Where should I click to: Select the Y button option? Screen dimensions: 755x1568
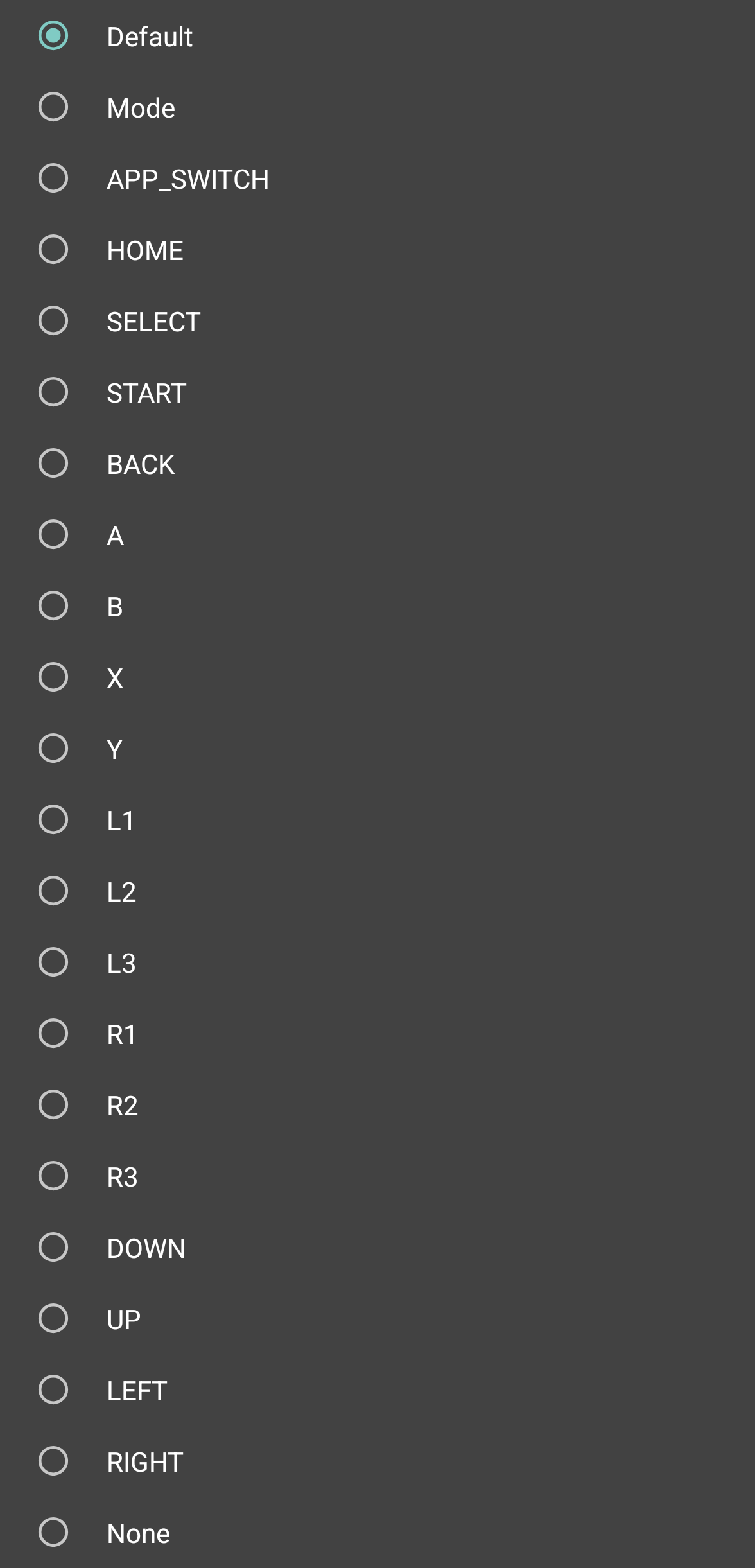(x=53, y=749)
